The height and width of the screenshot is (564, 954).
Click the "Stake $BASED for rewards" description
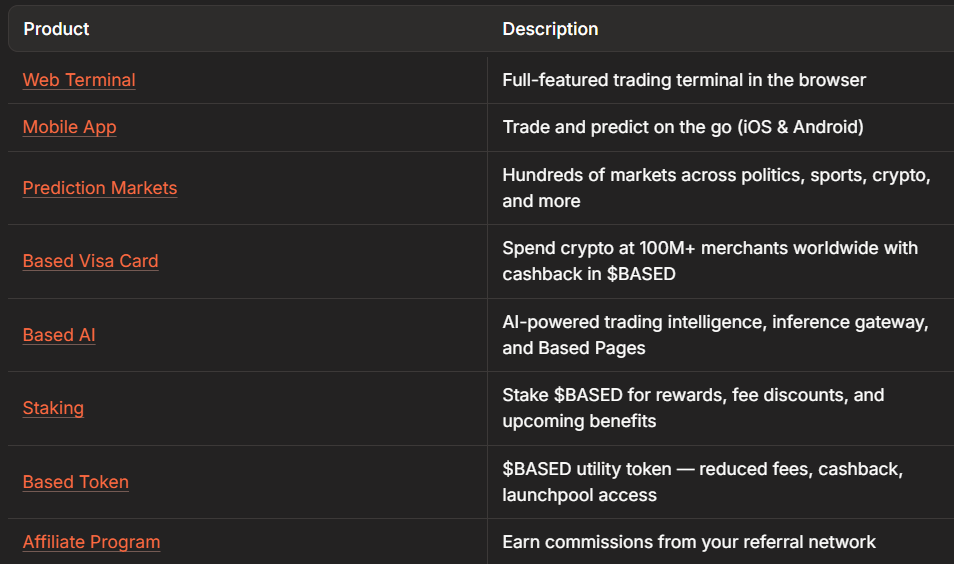[x=693, y=408]
